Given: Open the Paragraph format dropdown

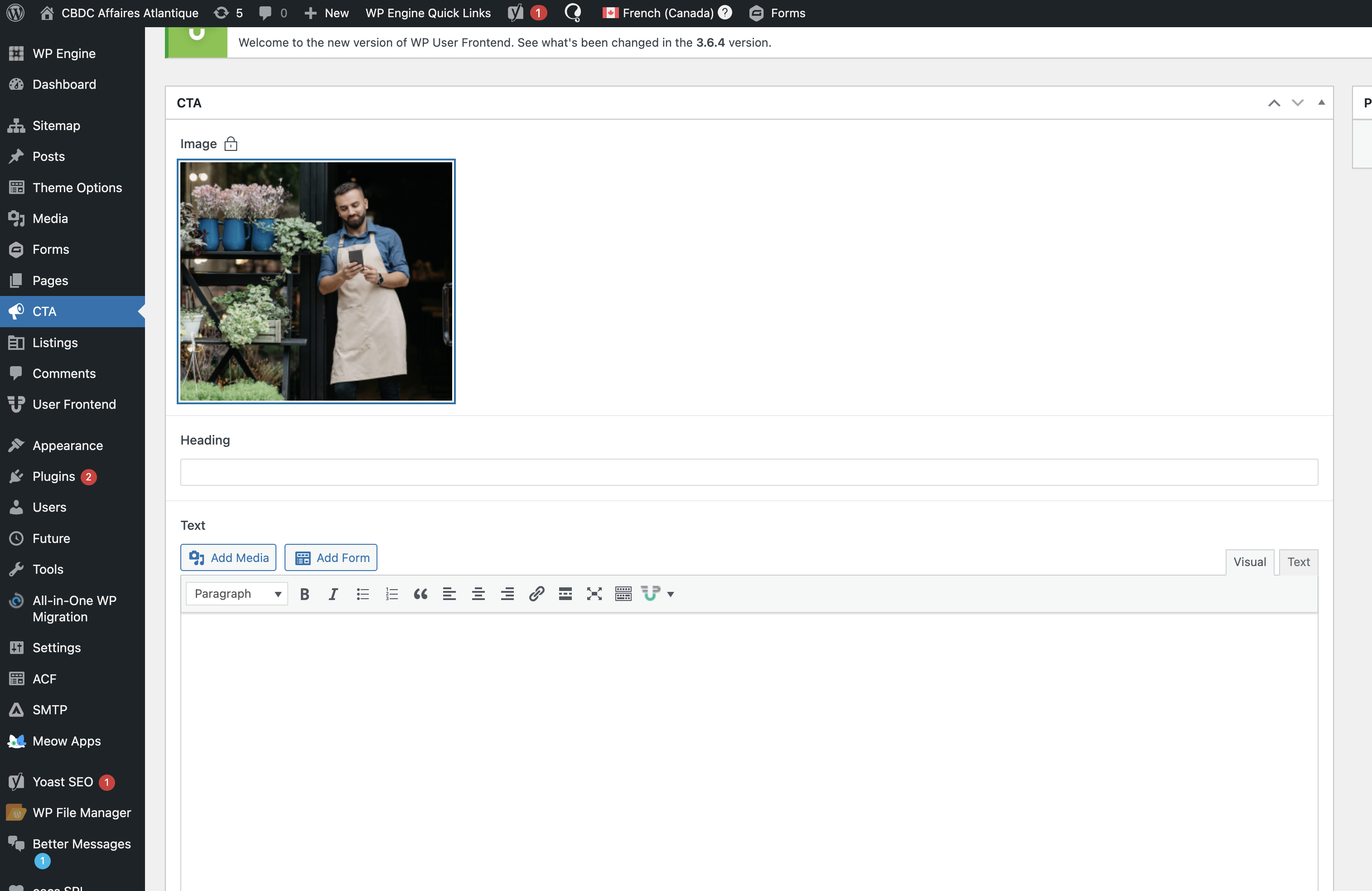Looking at the screenshot, I should (237, 593).
